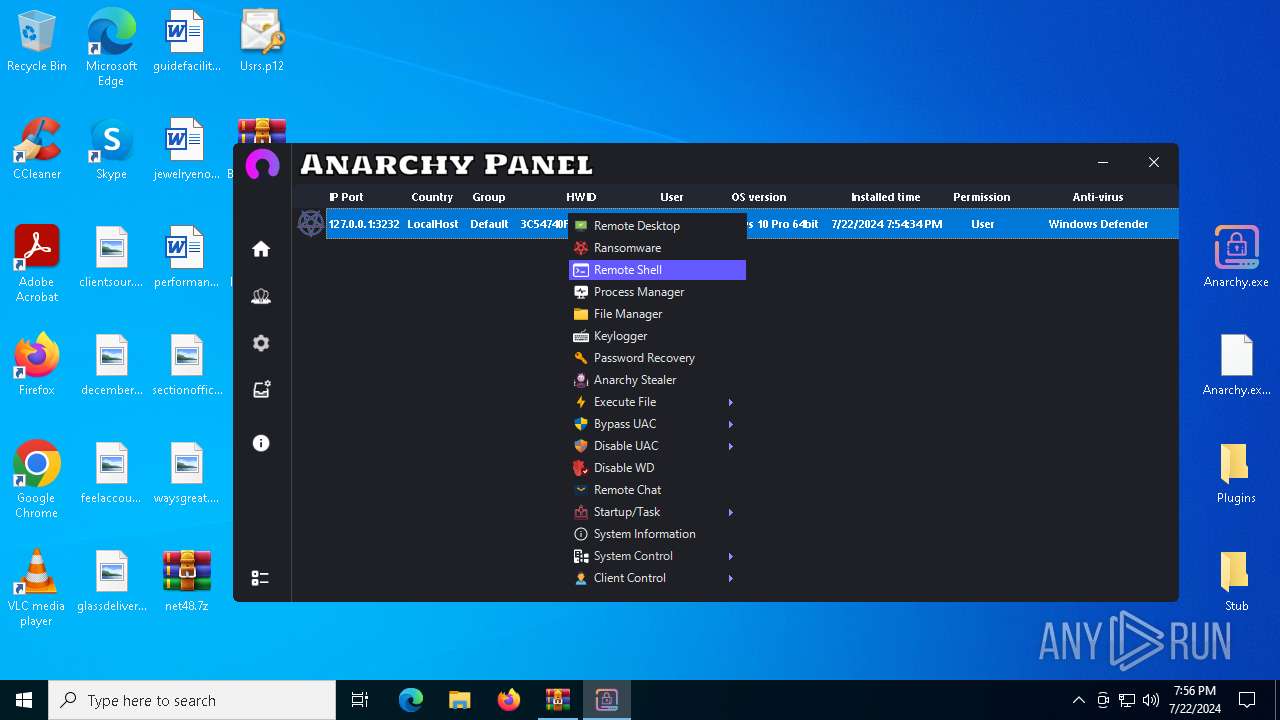
Task: Expand the Execute File submenu arrow
Action: pos(731,402)
